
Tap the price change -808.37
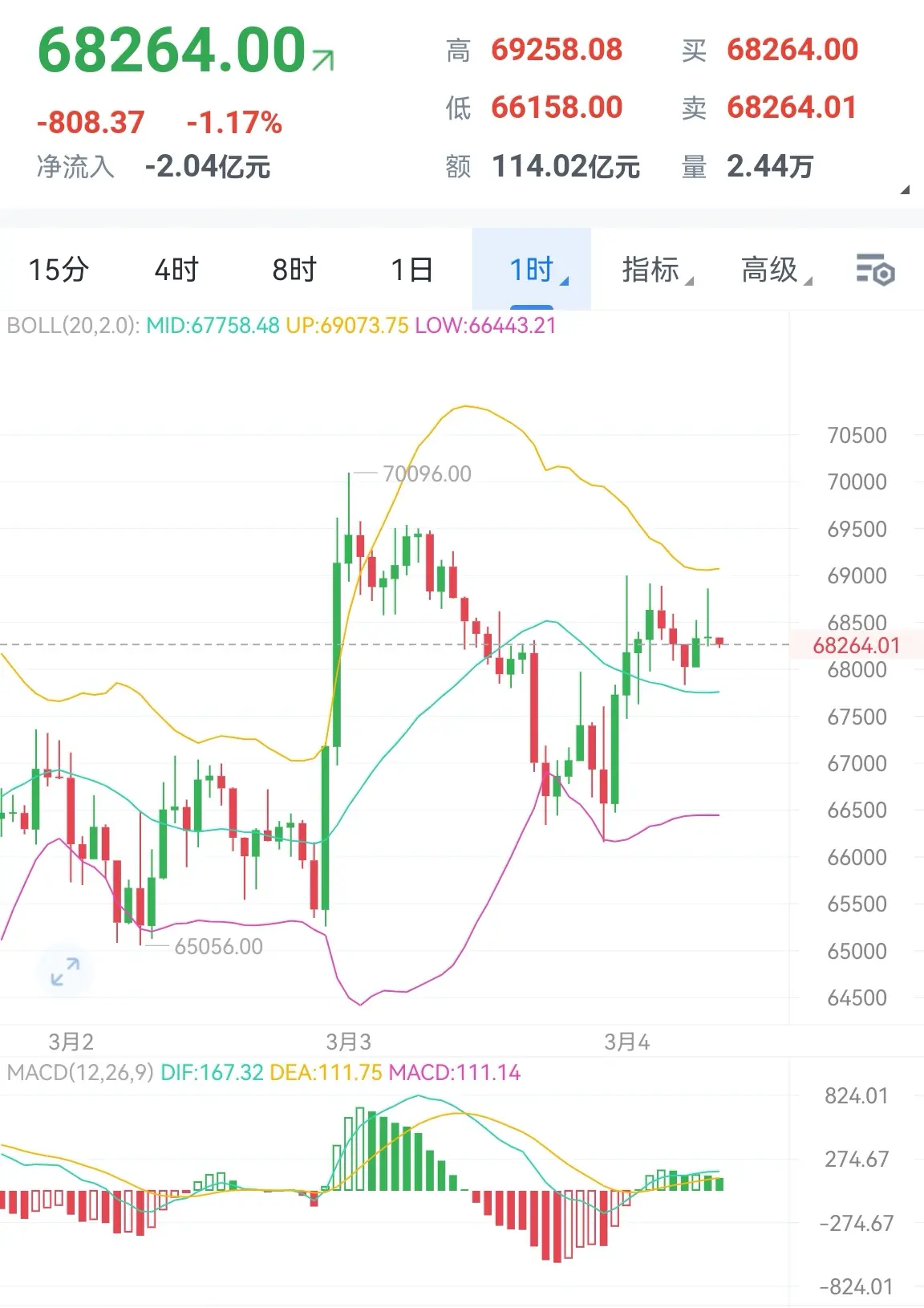click(91, 123)
